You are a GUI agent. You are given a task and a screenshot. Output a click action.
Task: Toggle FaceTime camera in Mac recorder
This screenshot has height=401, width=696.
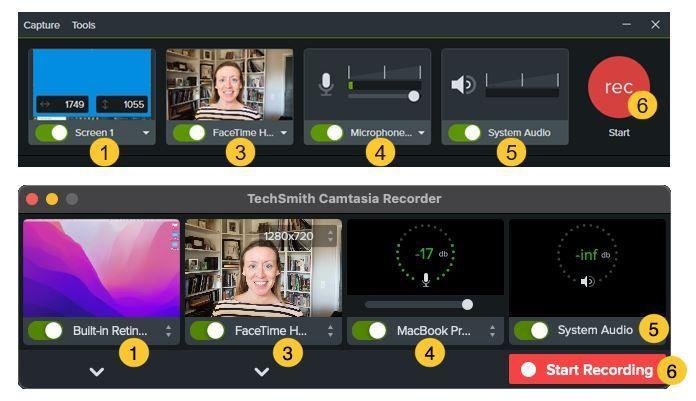pyautogui.click(x=207, y=330)
